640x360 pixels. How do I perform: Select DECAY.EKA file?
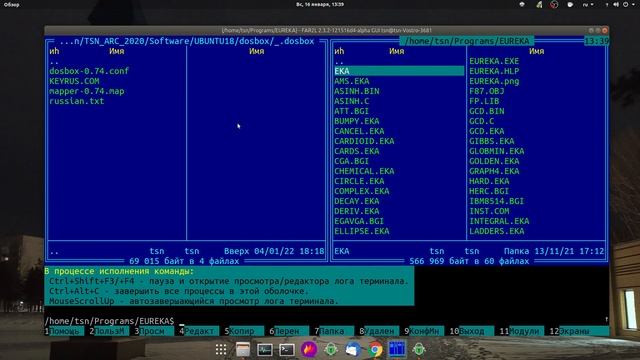[x=357, y=201]
